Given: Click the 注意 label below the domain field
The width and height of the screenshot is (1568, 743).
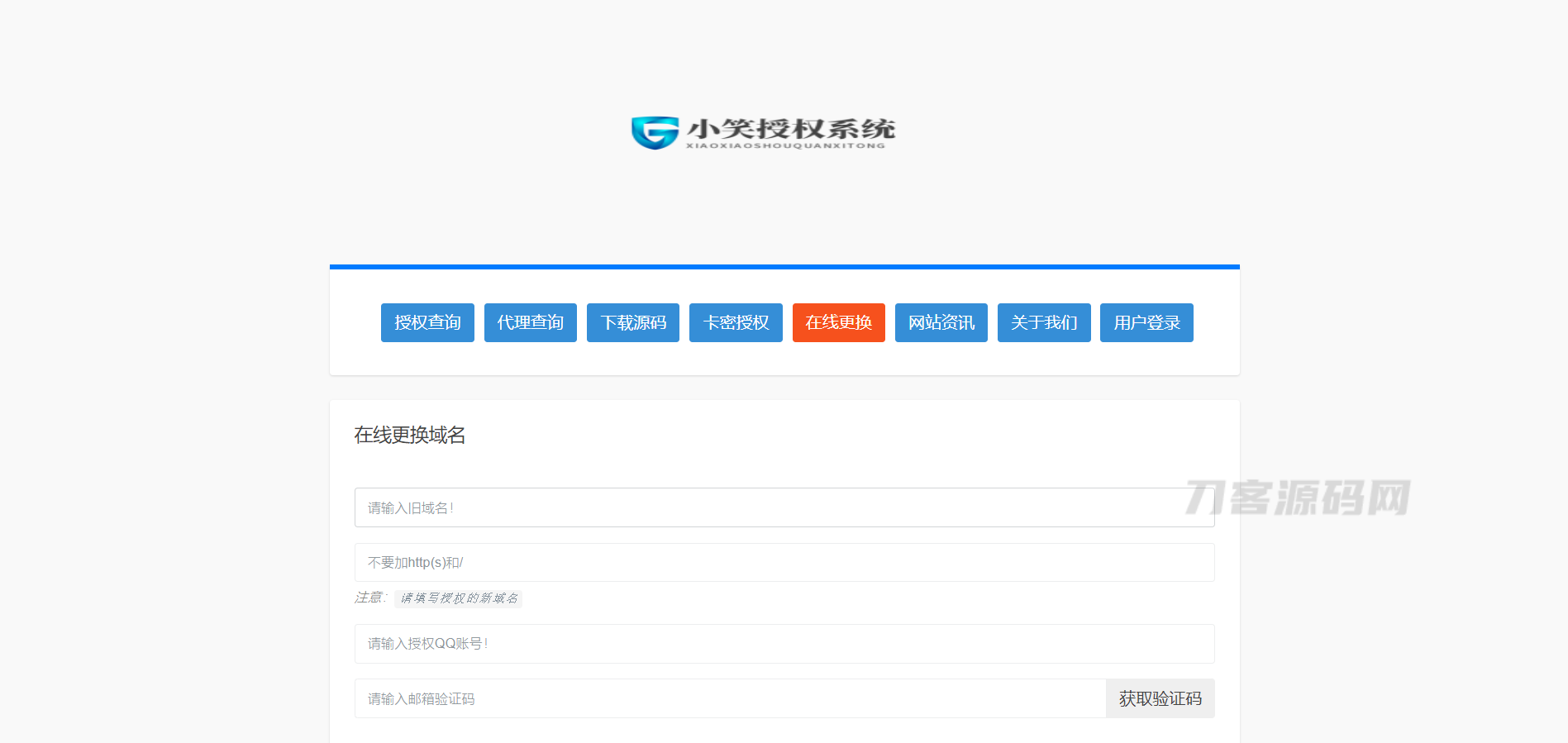Looking at the screenshot, I should (370, 598).
